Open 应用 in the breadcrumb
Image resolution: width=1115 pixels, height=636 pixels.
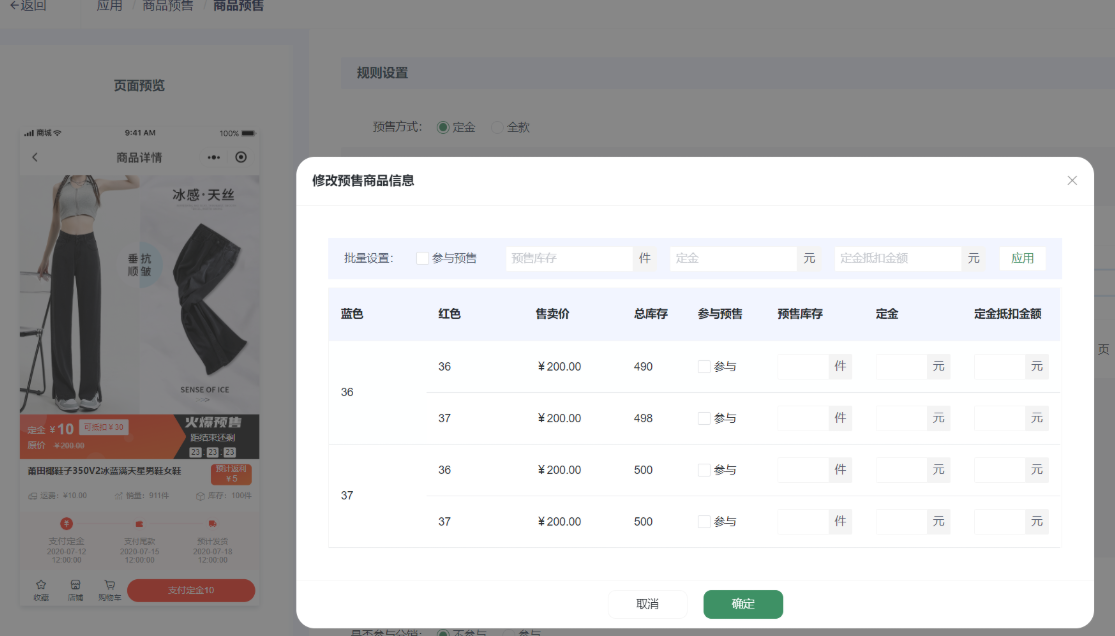point(109,6)
